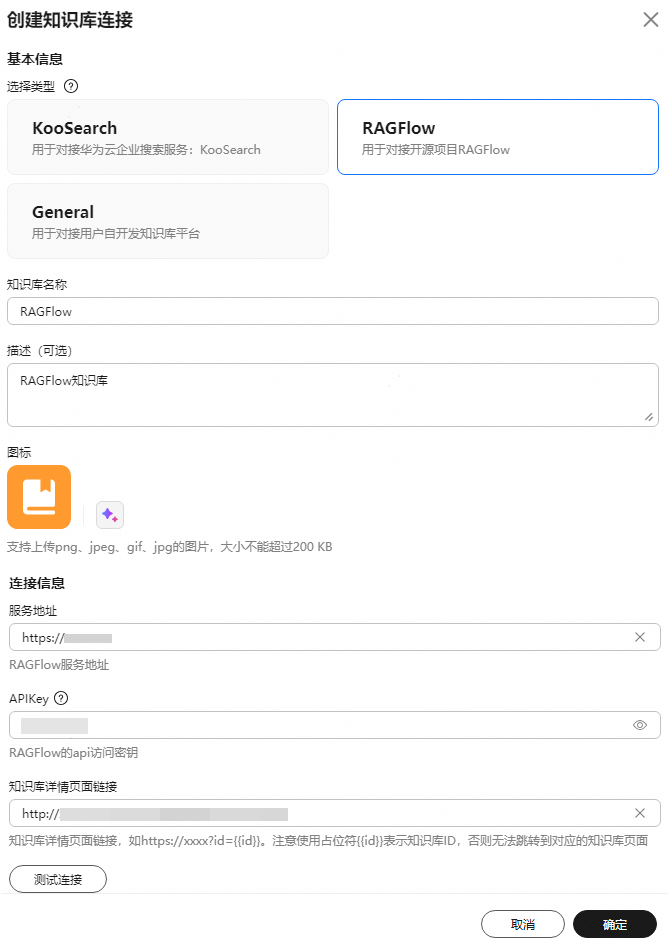
Task: Select the RAGFlow type card
Action: click(x=497, y=137)
